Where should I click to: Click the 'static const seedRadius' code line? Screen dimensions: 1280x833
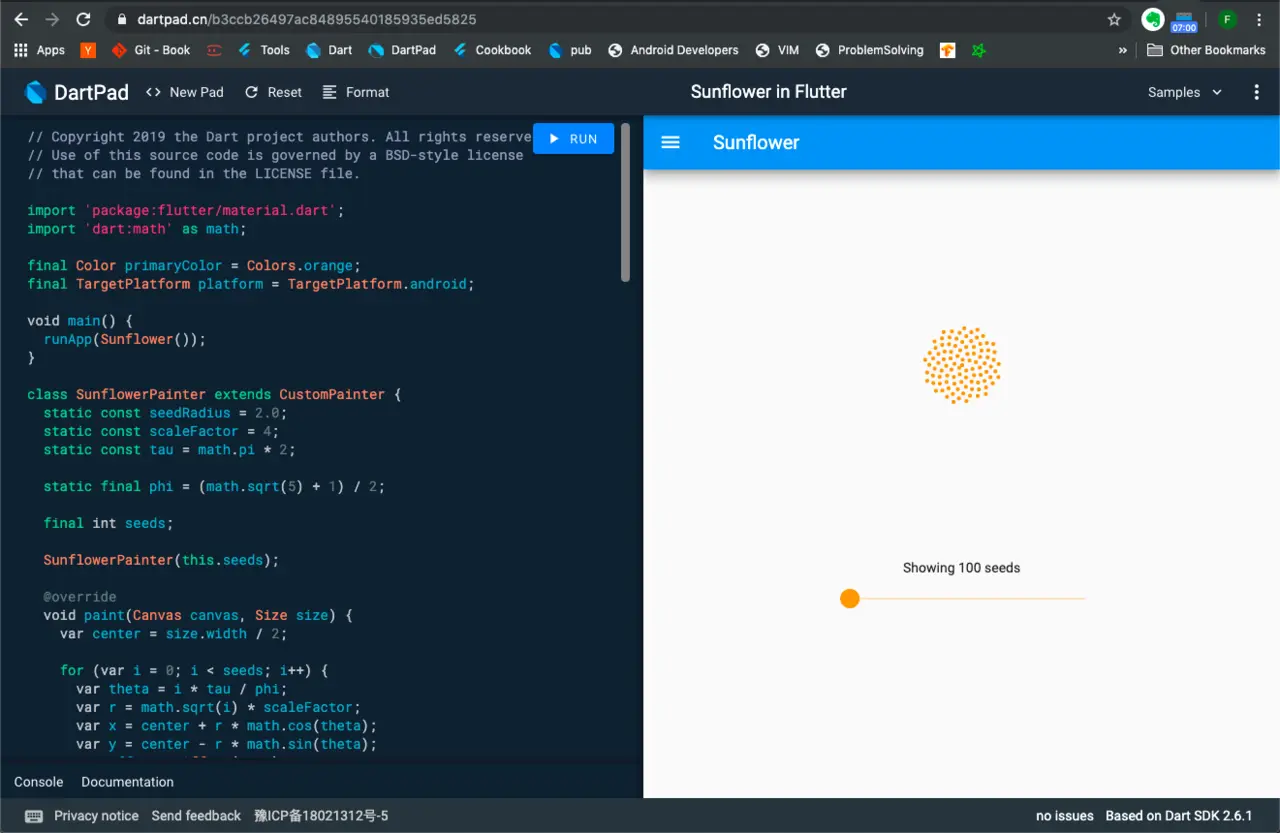165,413
